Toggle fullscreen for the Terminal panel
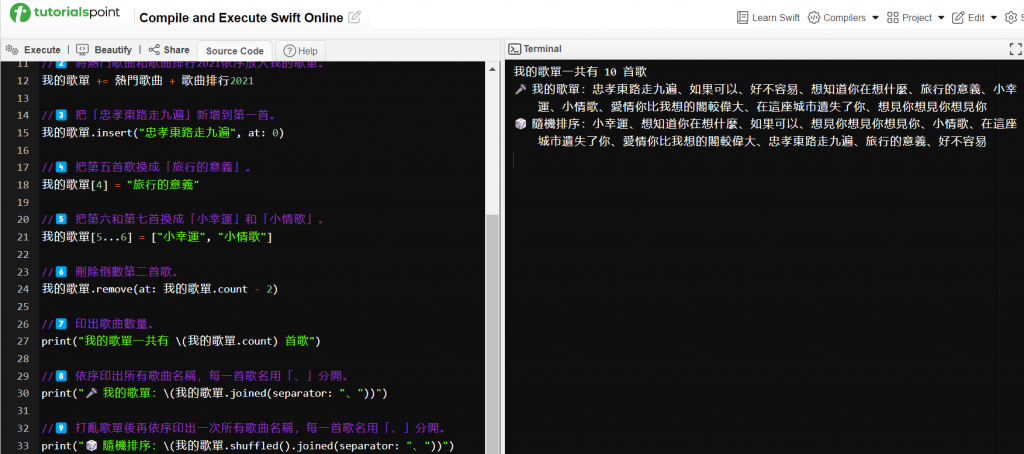The width and height of the screenshot is (1024, 454). pyautogui.click(x=1016, y=49)
